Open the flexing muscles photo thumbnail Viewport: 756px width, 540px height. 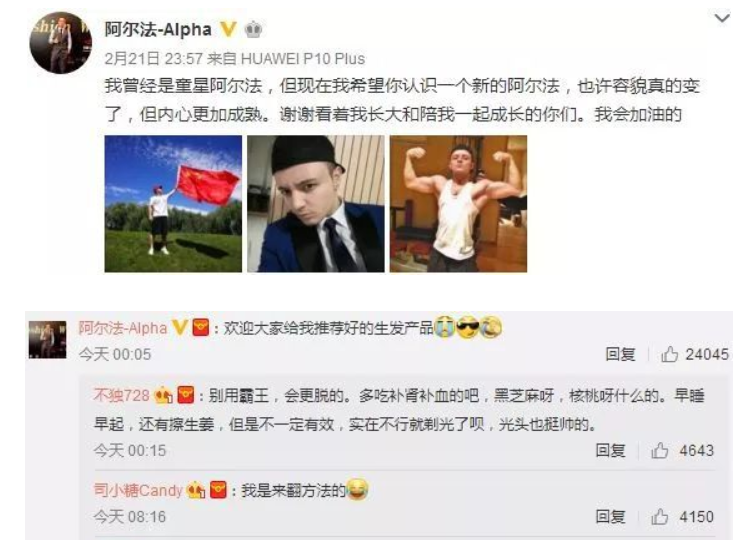click(x=458, y=203)
